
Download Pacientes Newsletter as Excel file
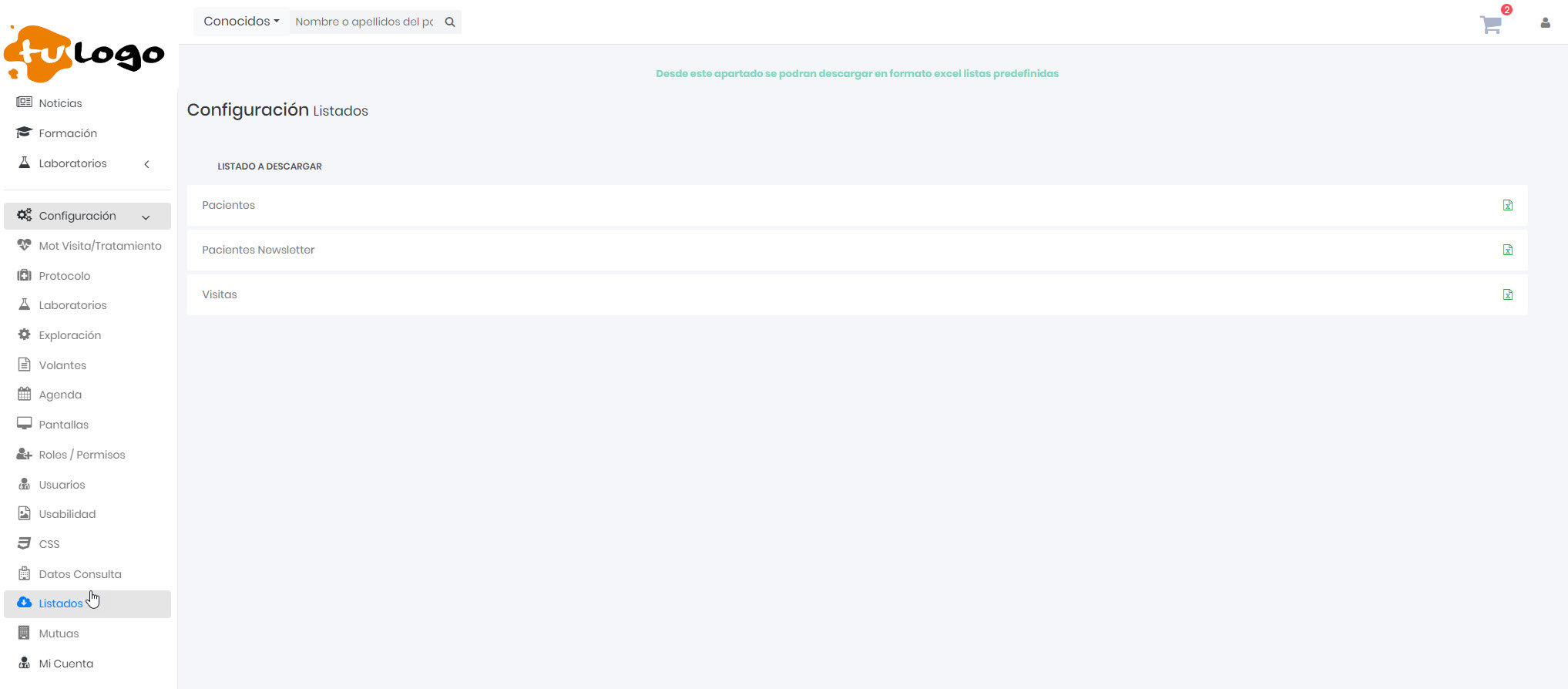pos(1507,250)
